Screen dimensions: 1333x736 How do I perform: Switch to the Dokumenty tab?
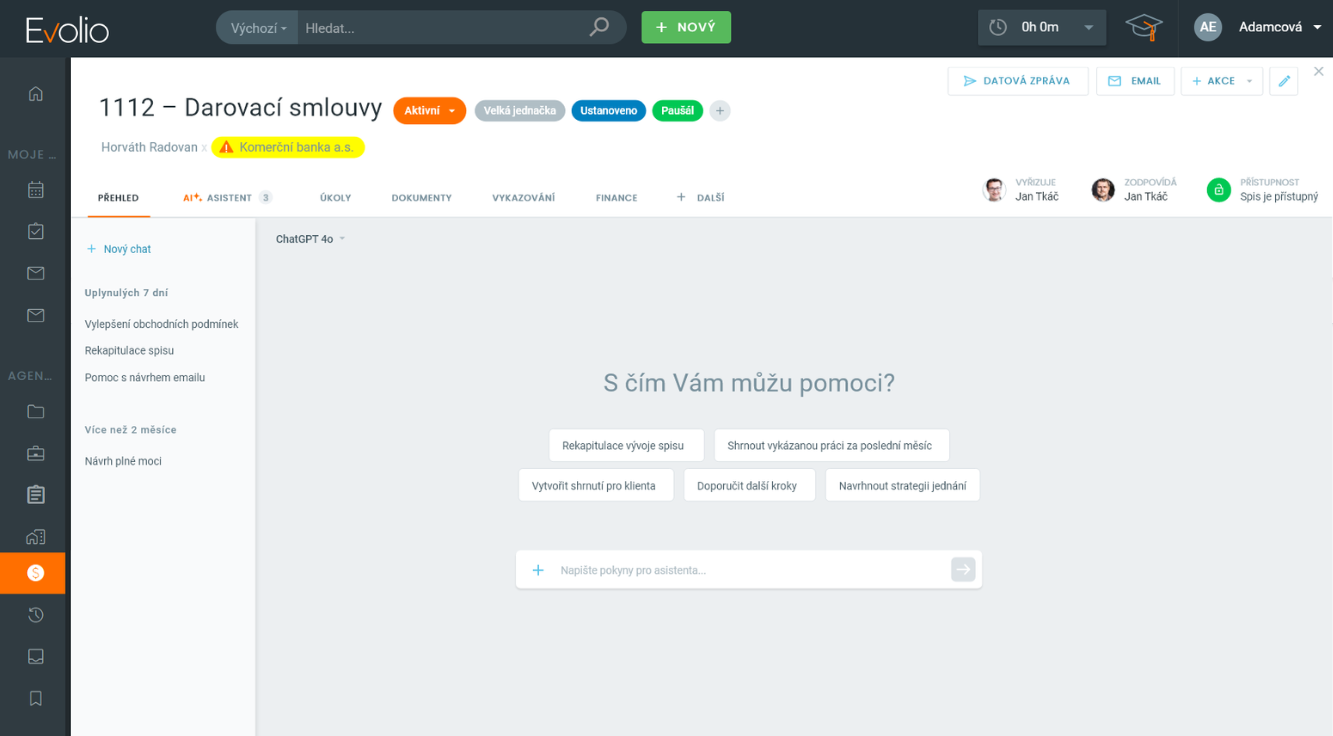click(421, 198)
